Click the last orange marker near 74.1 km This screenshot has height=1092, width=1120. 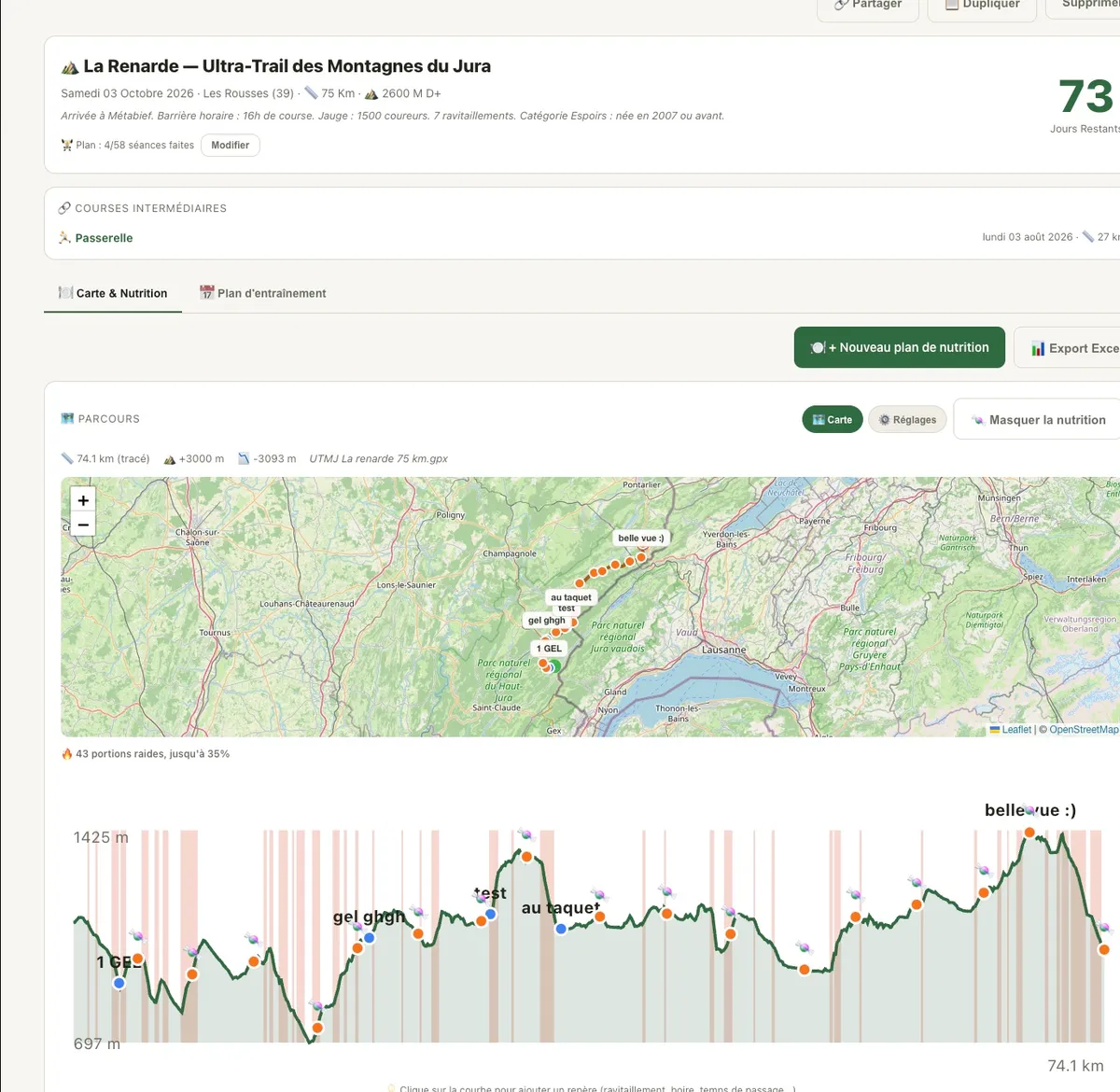click(1104, 949)
